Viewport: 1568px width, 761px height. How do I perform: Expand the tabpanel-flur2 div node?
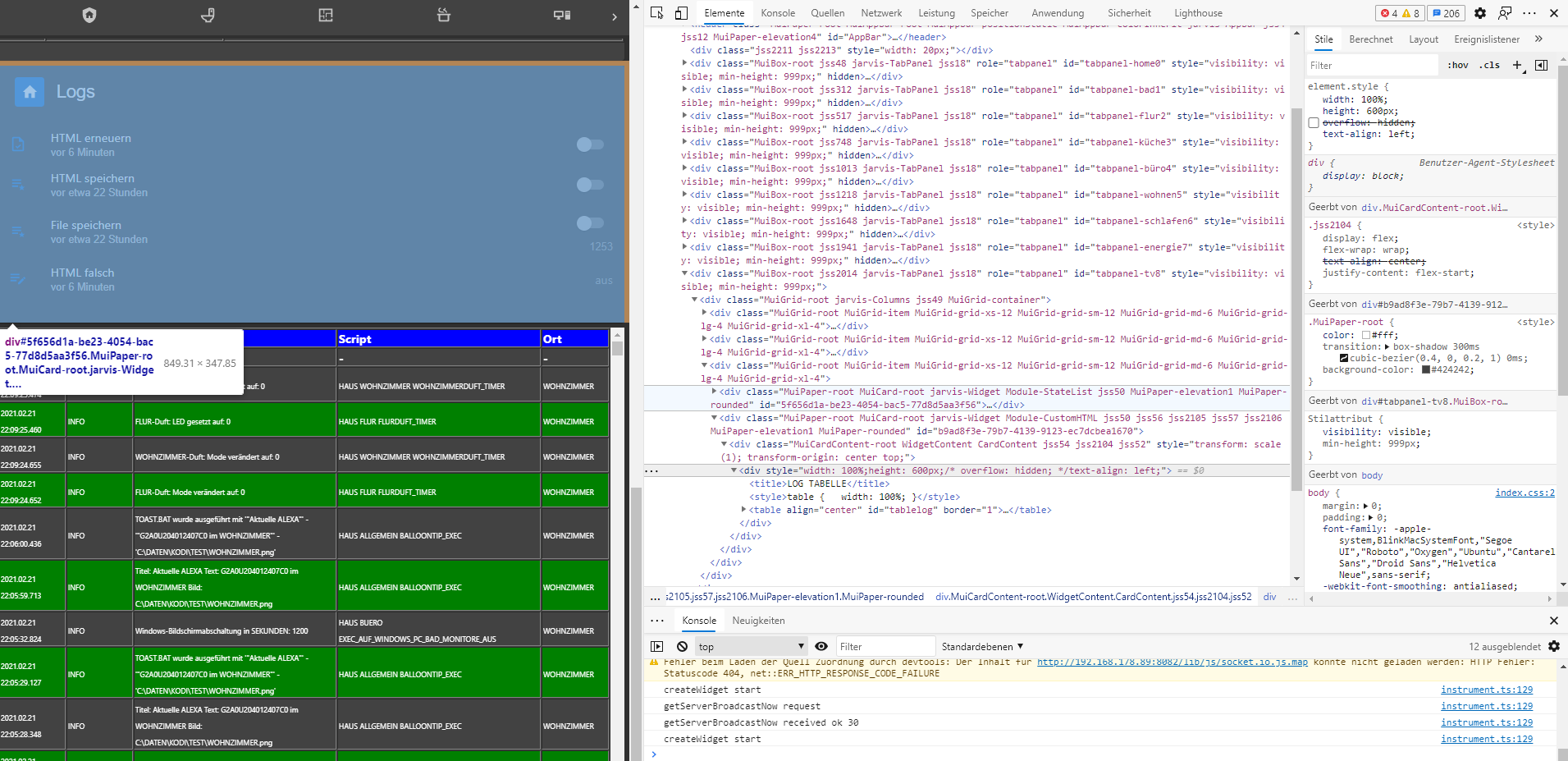click(x=685, y=116)
